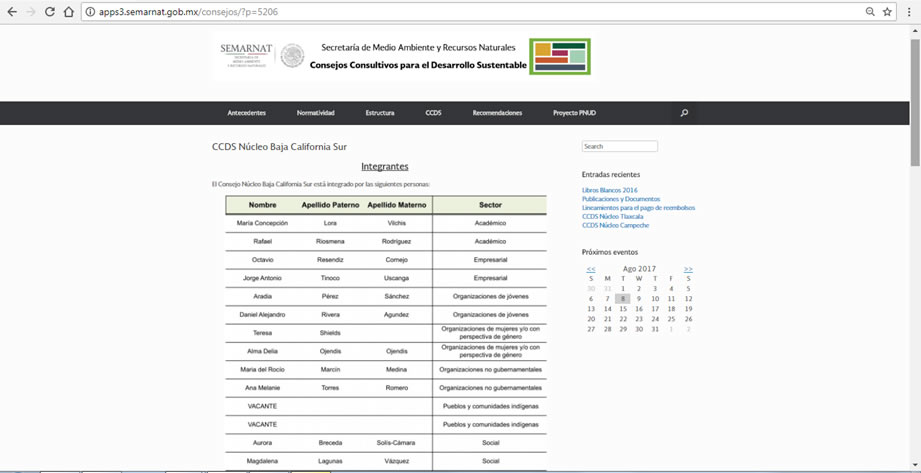The width and height of the screenshot is (921, 473).
Task: Click the Octavio name cell
Action: [x=263, y=260]
